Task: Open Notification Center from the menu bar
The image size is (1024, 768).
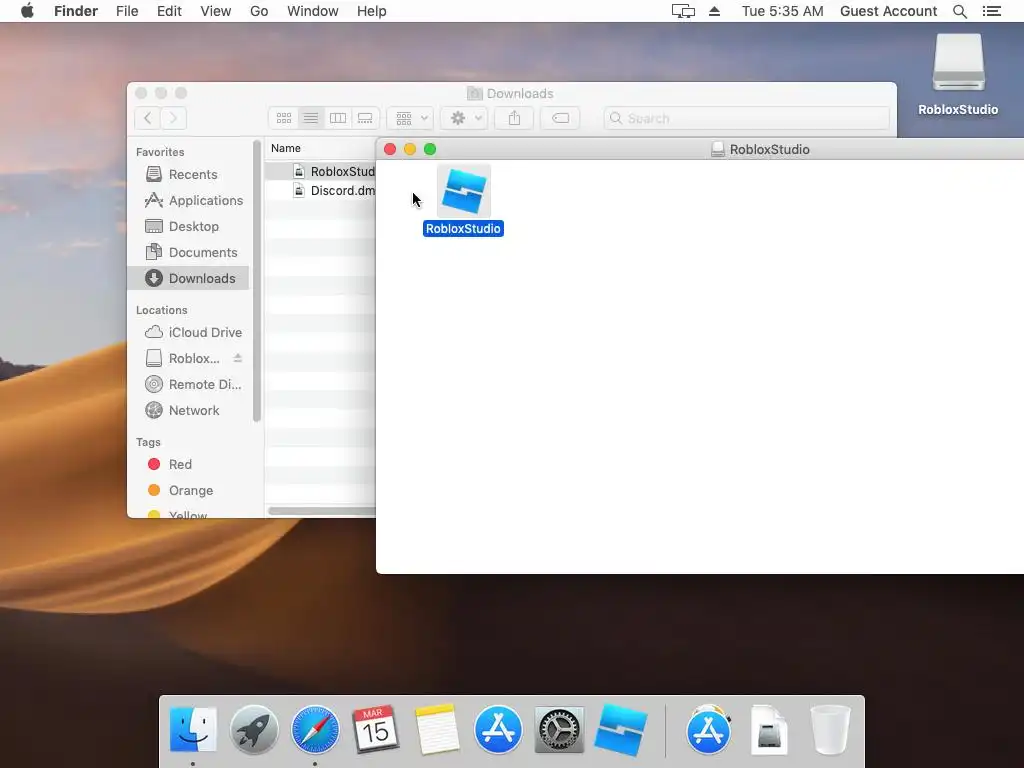Action: 991,11
